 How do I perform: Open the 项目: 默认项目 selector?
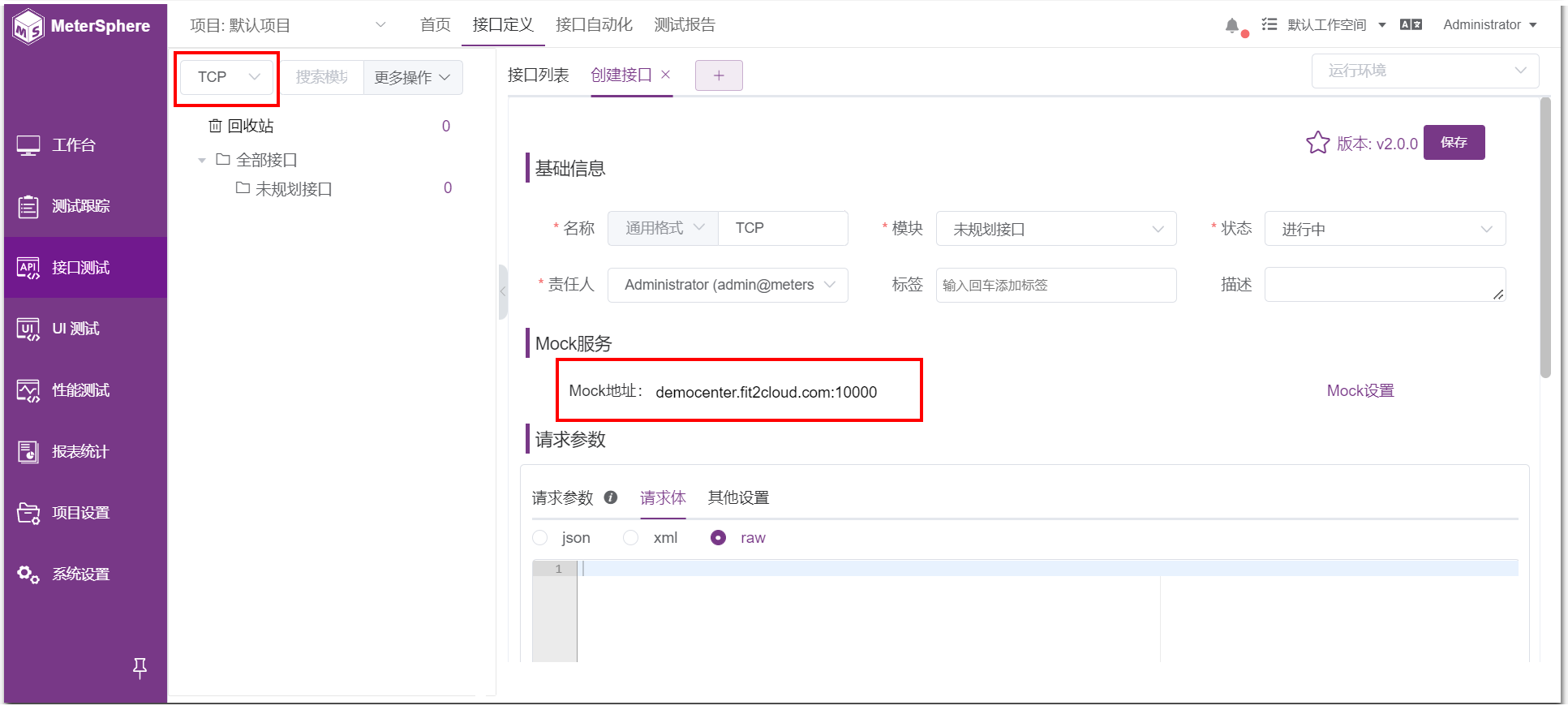click(x=288, y=25)
